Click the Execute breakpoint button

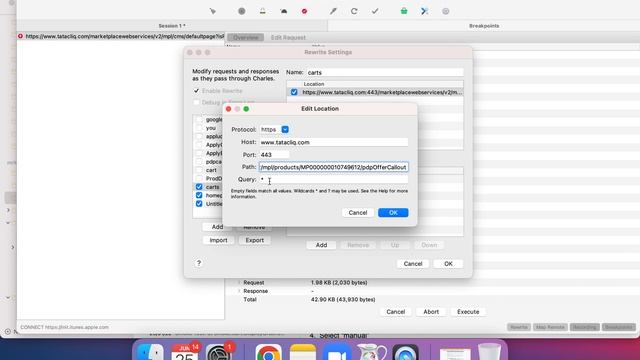468,312
